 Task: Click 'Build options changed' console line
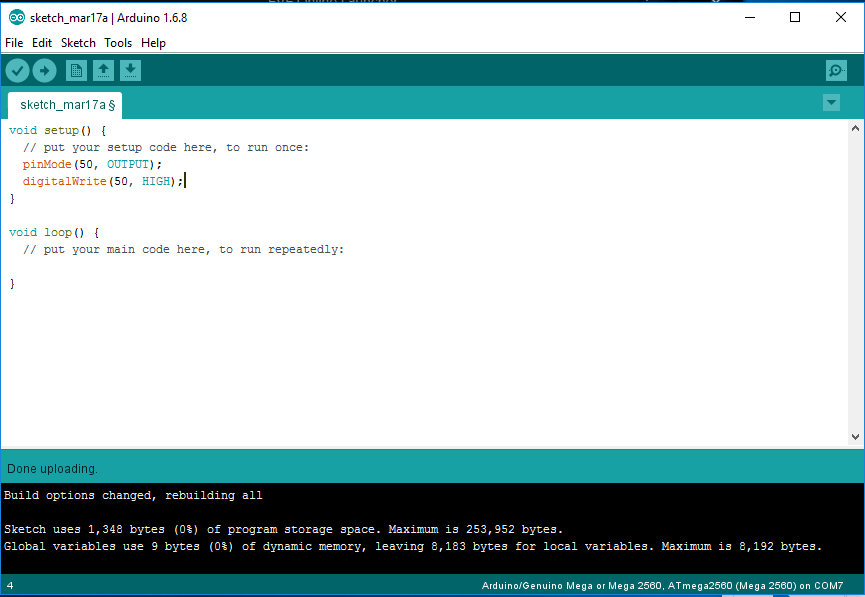pyautogui.click(x=133, y=495)
